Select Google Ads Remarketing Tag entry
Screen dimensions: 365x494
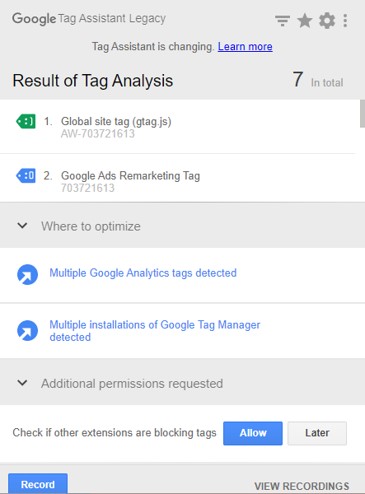178,178
